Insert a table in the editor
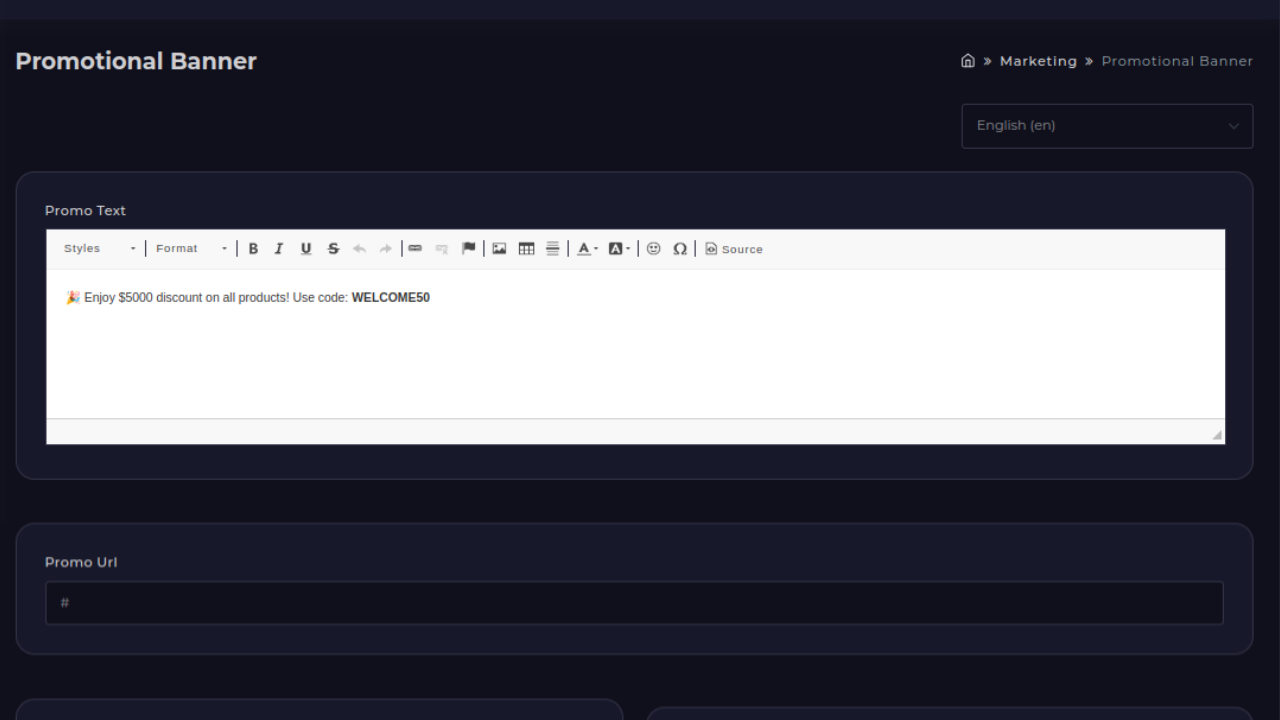1280x720 pixels. pyautogui.click(x=526, y=248)
